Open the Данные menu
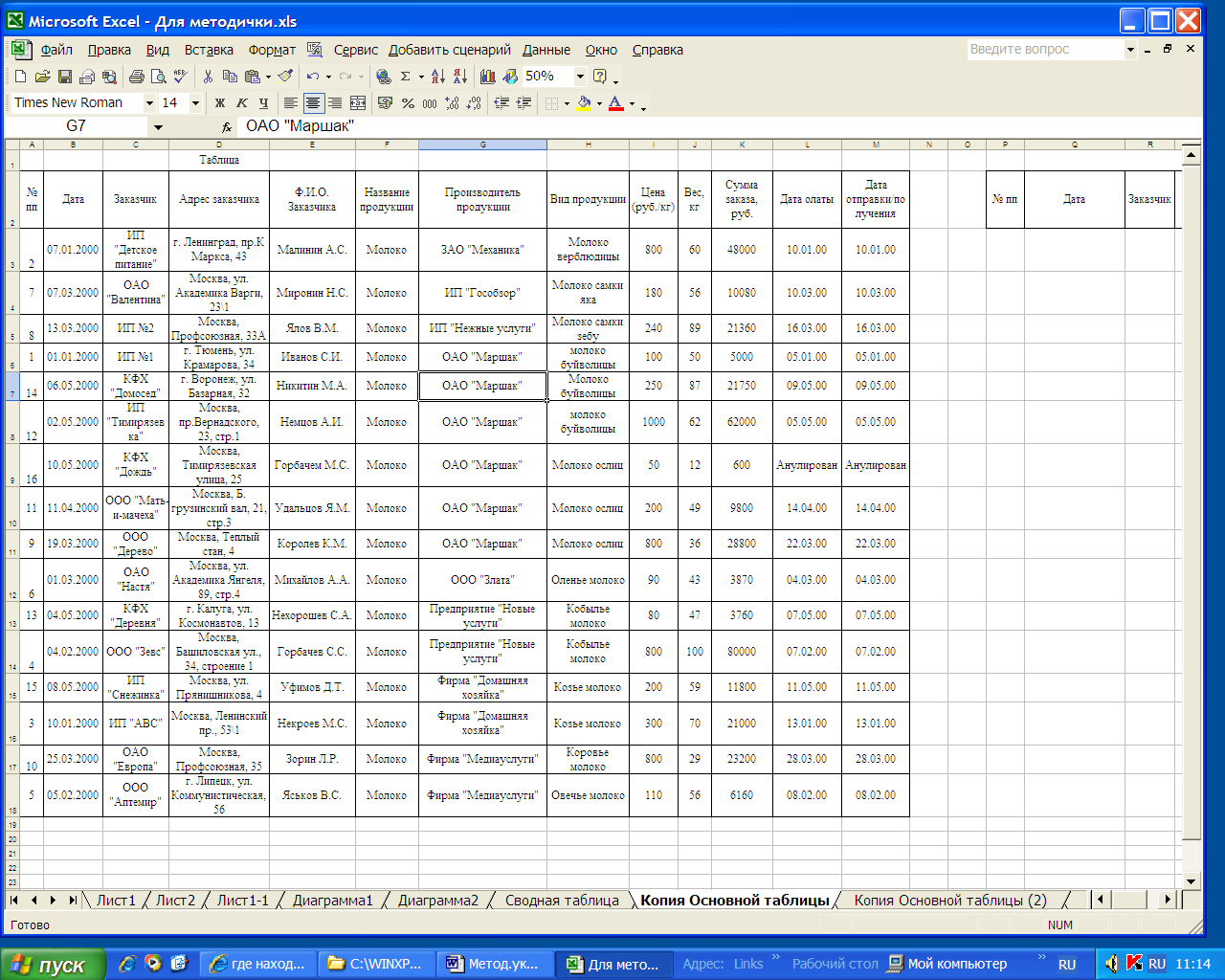This screenshot has height=980, width=1225. tap(546, 50)
